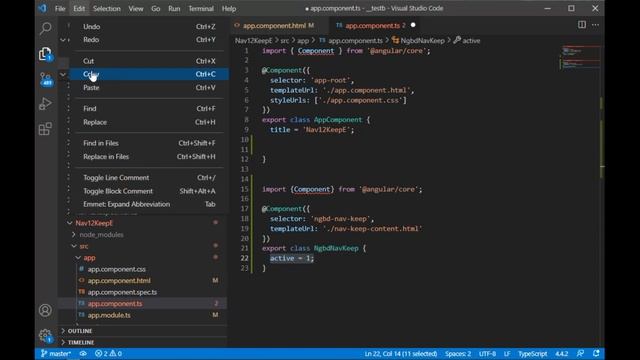Change indentation via Spaces: 2
Screen dimensions: 640x360
(458, 353)
